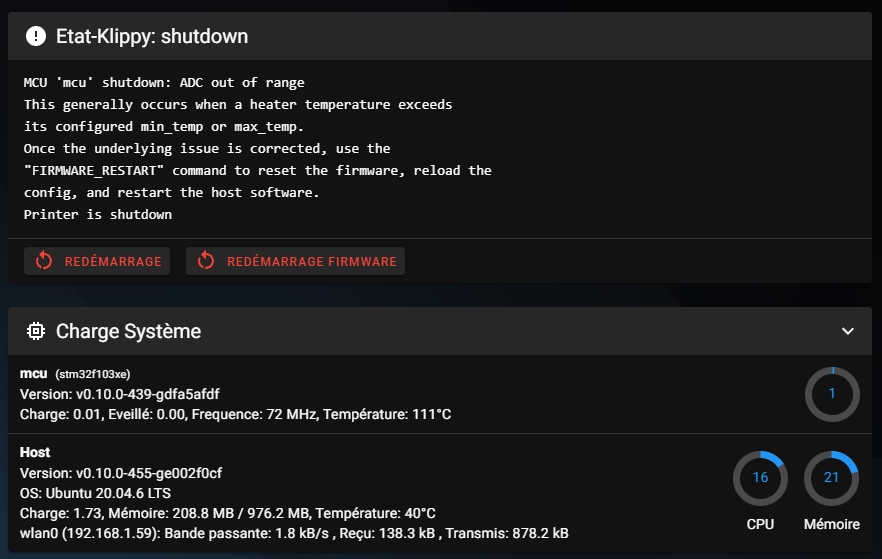
Task: Click the mcu name label
Action: (x=33, y=373)
